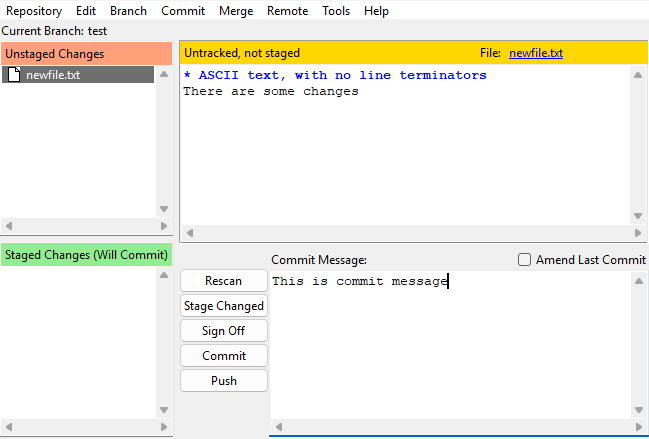Click down arrow of Staged Changes scrollbar
649x439 pixels.
(164, 410)
